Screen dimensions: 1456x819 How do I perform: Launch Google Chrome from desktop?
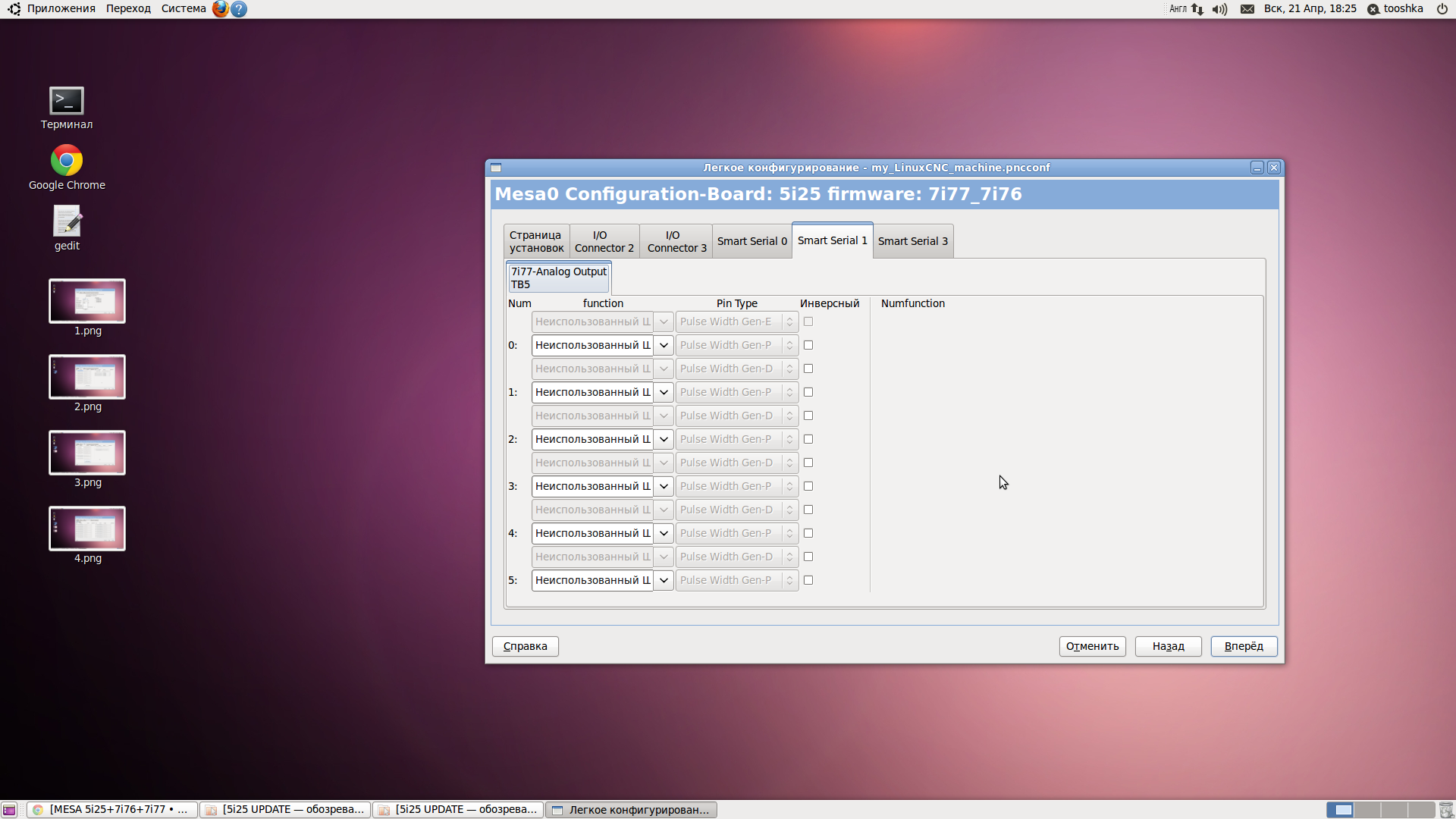click(67, 161)
